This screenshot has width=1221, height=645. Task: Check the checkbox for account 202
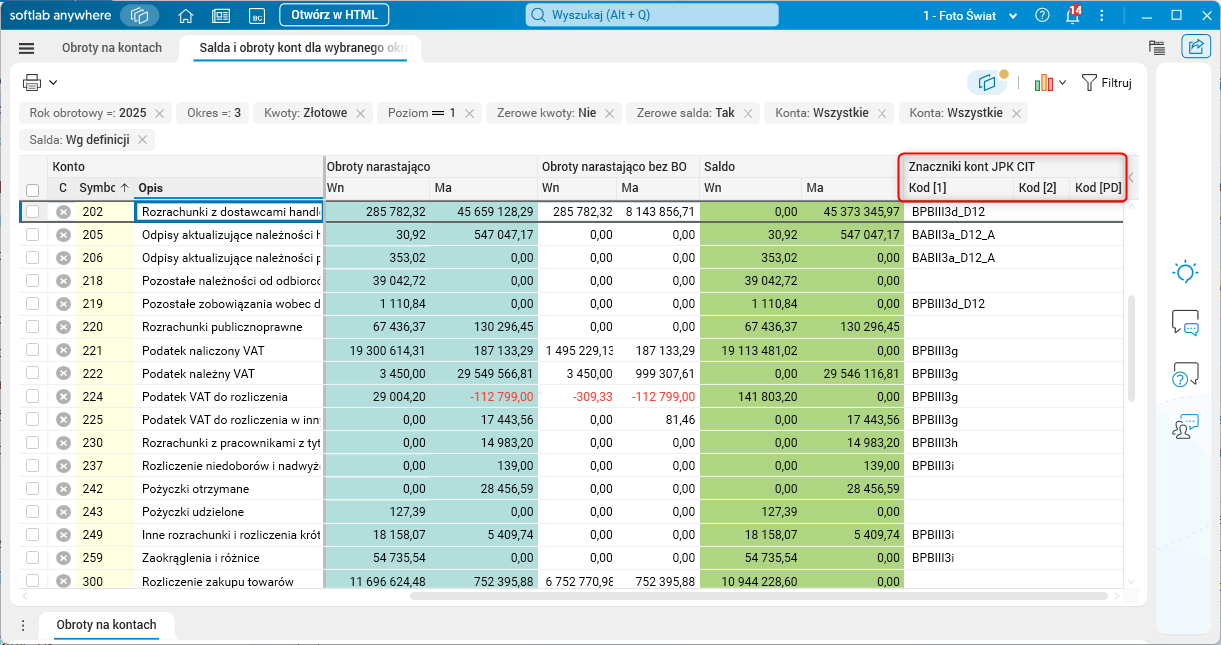33,212
